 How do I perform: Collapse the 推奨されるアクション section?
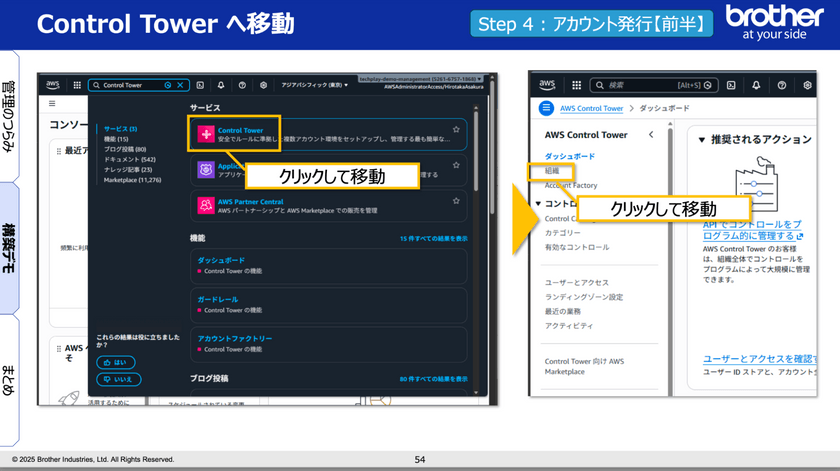coord(702,139)
